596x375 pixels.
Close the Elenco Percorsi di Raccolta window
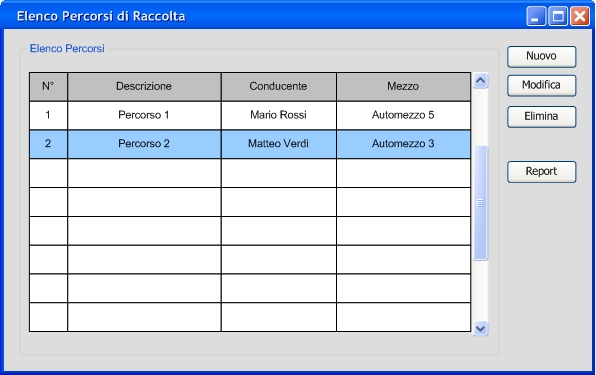click(580, 16)
